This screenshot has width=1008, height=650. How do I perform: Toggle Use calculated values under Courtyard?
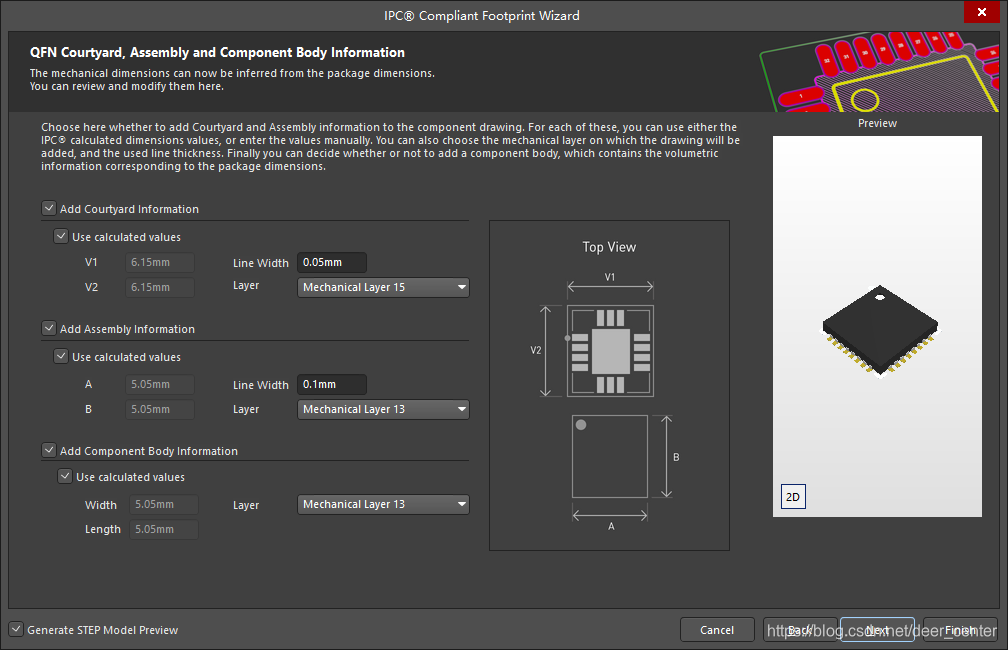pyautogui.click(x=61, y=236)
